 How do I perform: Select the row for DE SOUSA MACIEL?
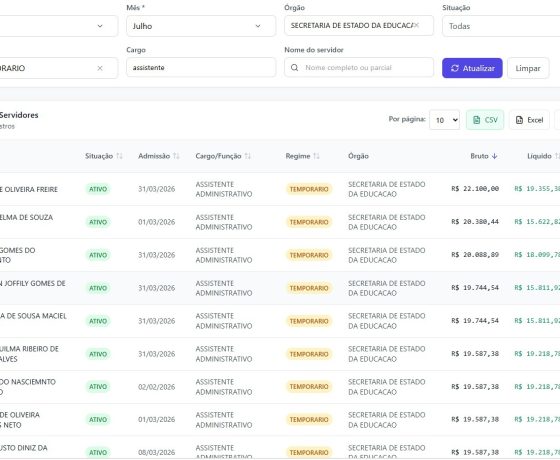(x=280, y=321)
